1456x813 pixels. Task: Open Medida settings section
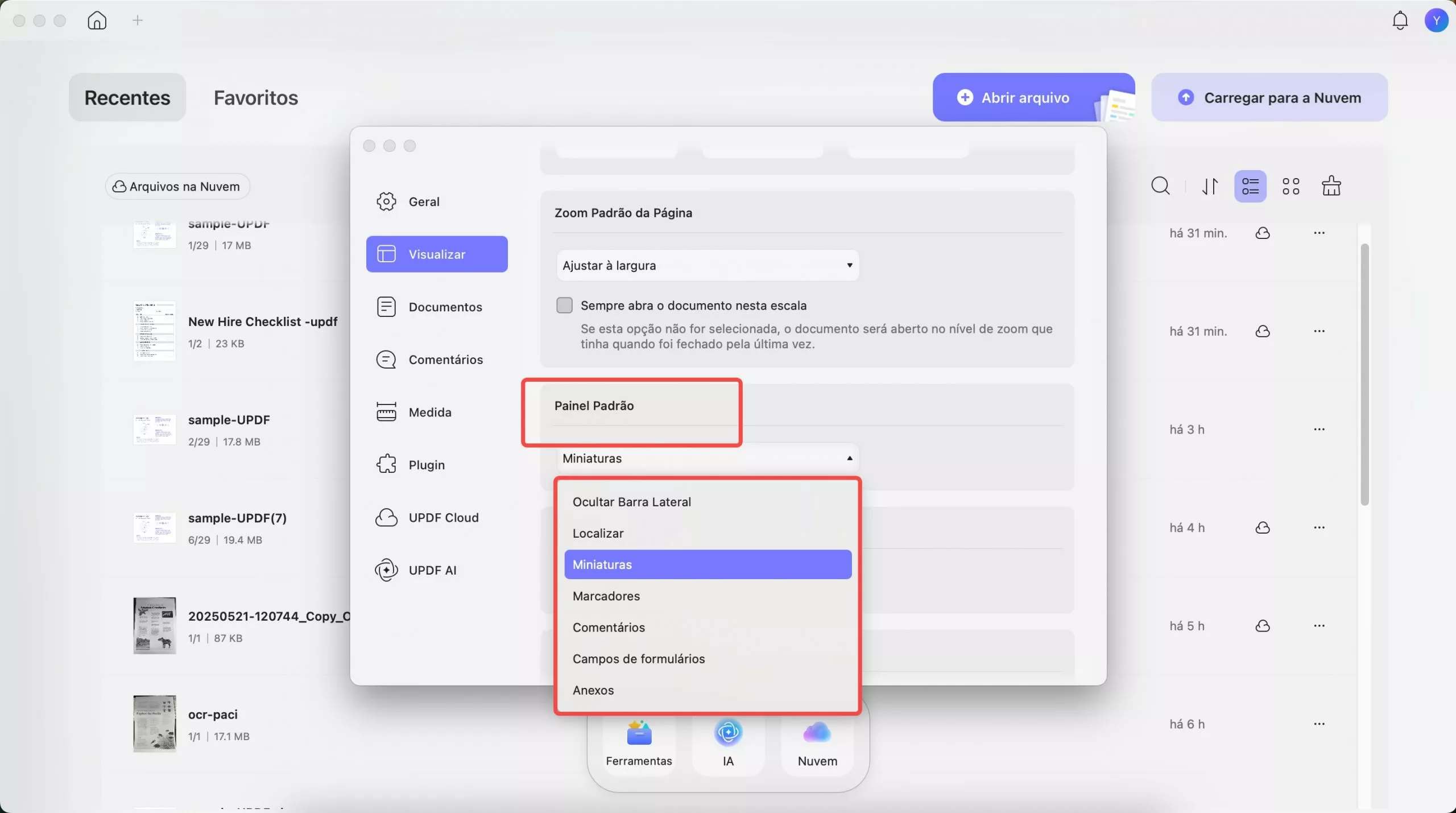click(x=437, y=412)
